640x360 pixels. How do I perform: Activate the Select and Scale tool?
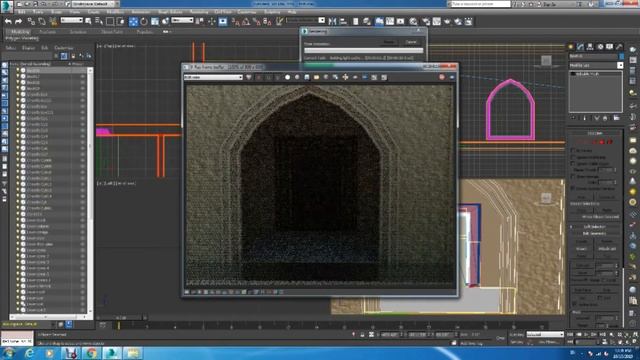[x=155, y=21]
